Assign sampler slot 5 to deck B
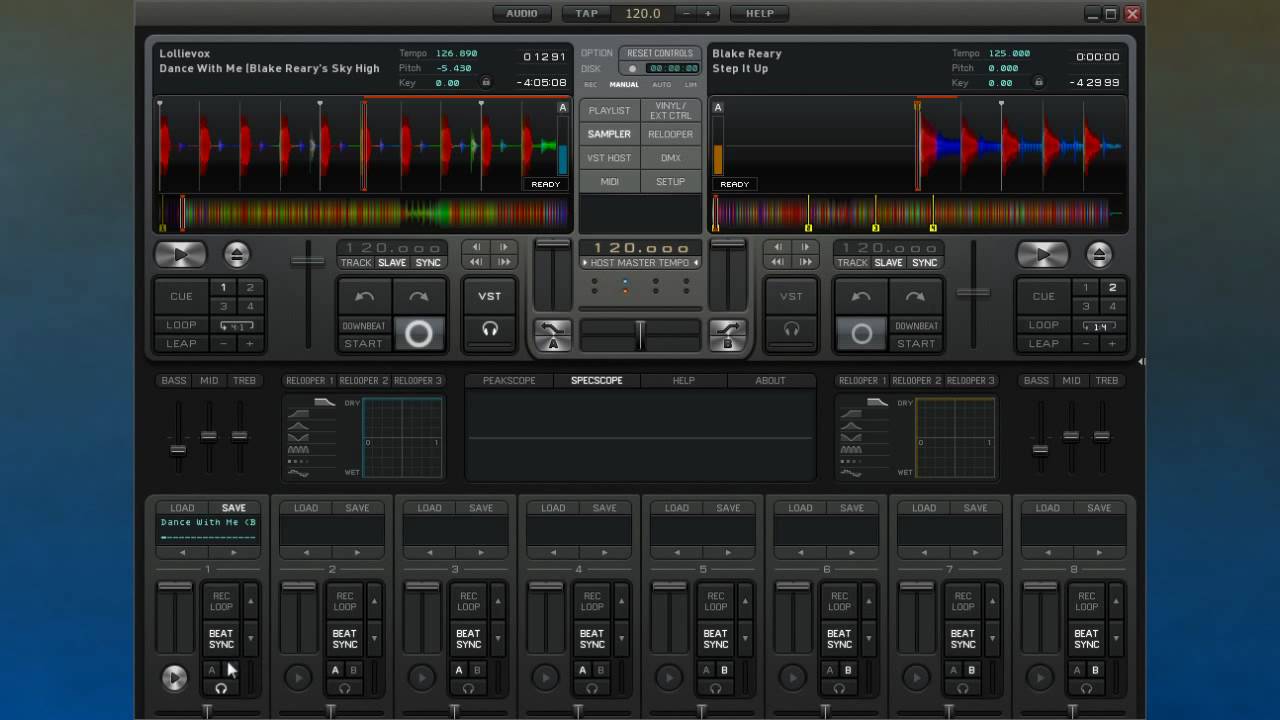This screenshot has width=1280, height=720. pos(724,670)
